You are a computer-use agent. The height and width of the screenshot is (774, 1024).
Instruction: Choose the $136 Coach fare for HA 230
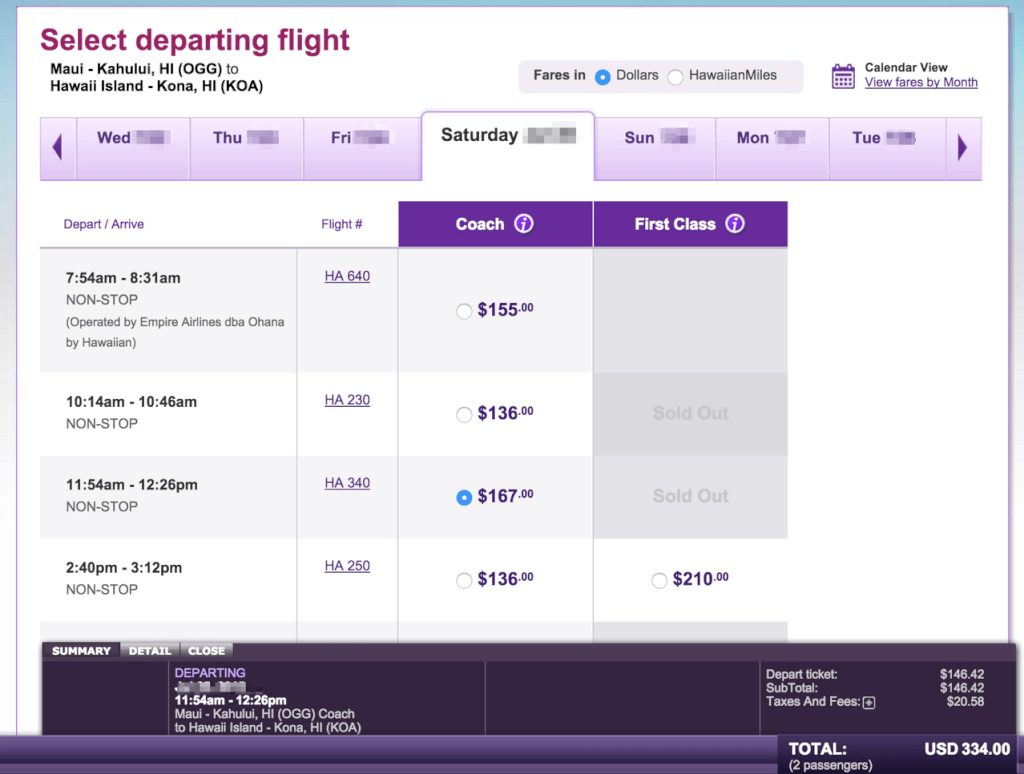[x=464, y=413]
